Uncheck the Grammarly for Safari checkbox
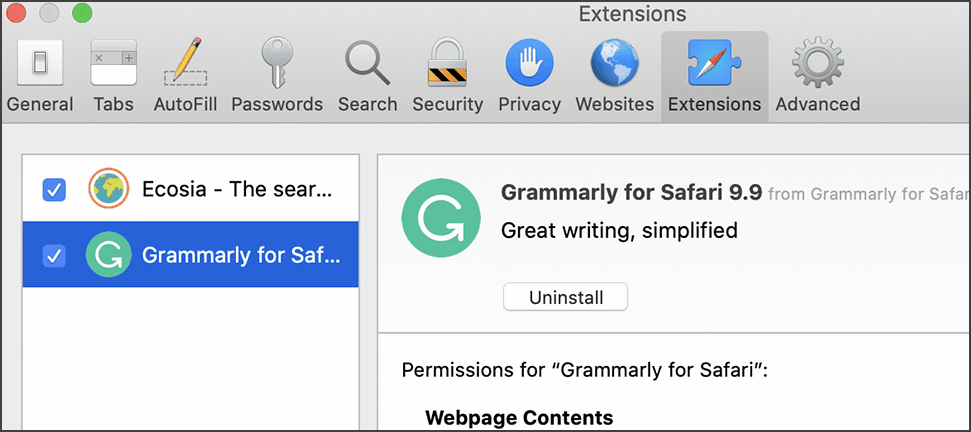The height and width of the screenshot is (432, 971). pos(54,256)
